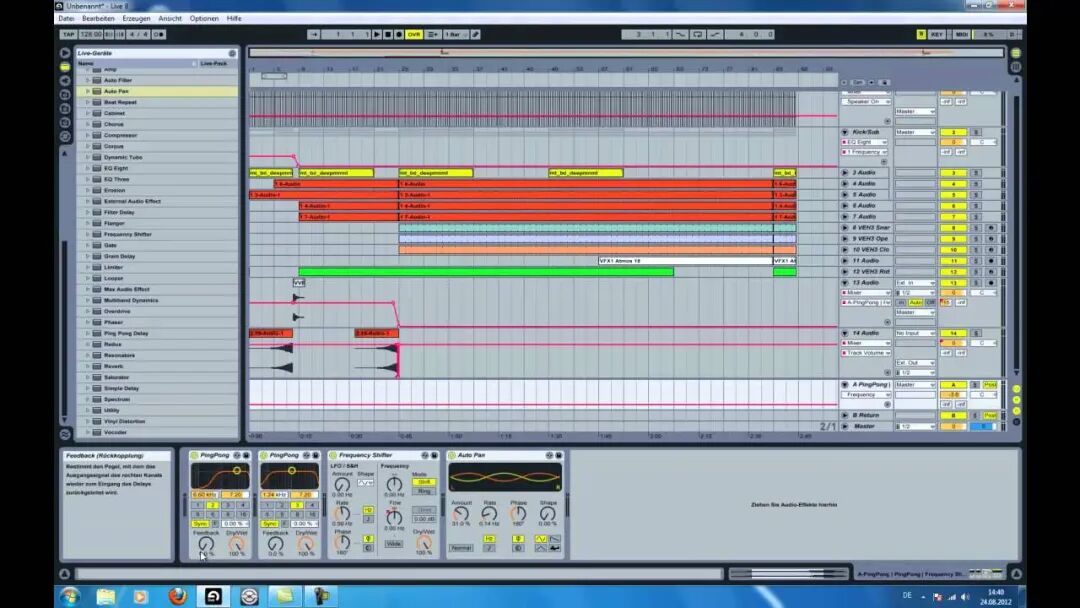Toggle the Auto Pan device activator
This screenshot has height=608, width=1080.
452,455
